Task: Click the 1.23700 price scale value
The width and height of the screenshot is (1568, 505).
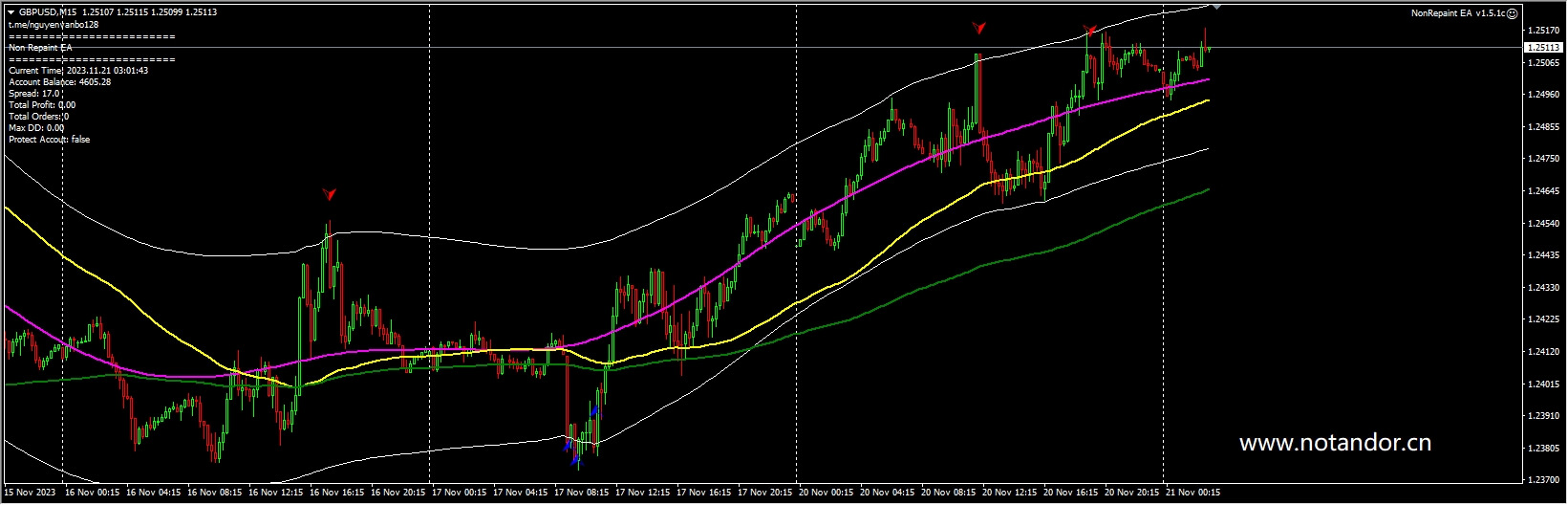Action: click(1544, 480)
